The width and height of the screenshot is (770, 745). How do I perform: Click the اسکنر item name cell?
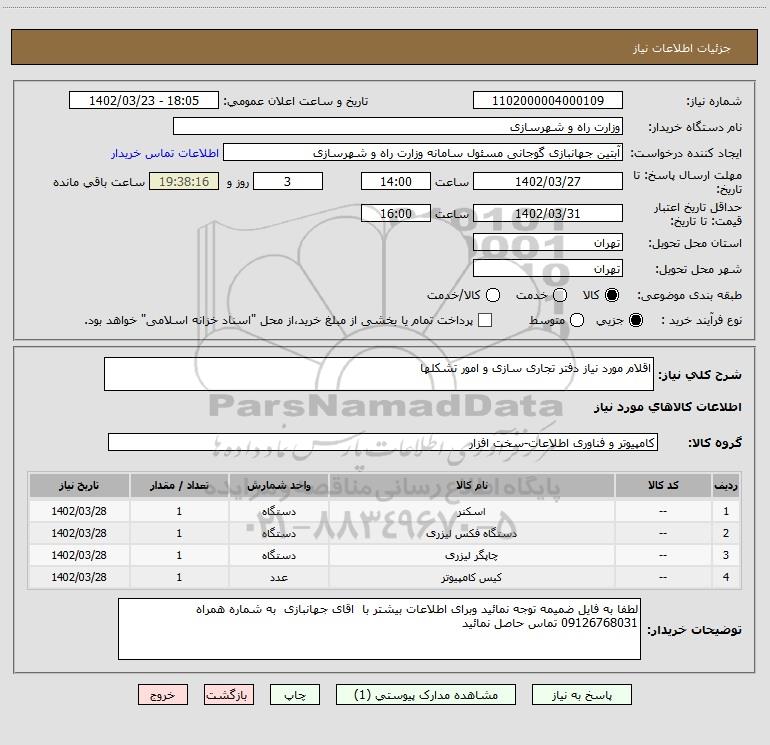(x=471, y=511)
